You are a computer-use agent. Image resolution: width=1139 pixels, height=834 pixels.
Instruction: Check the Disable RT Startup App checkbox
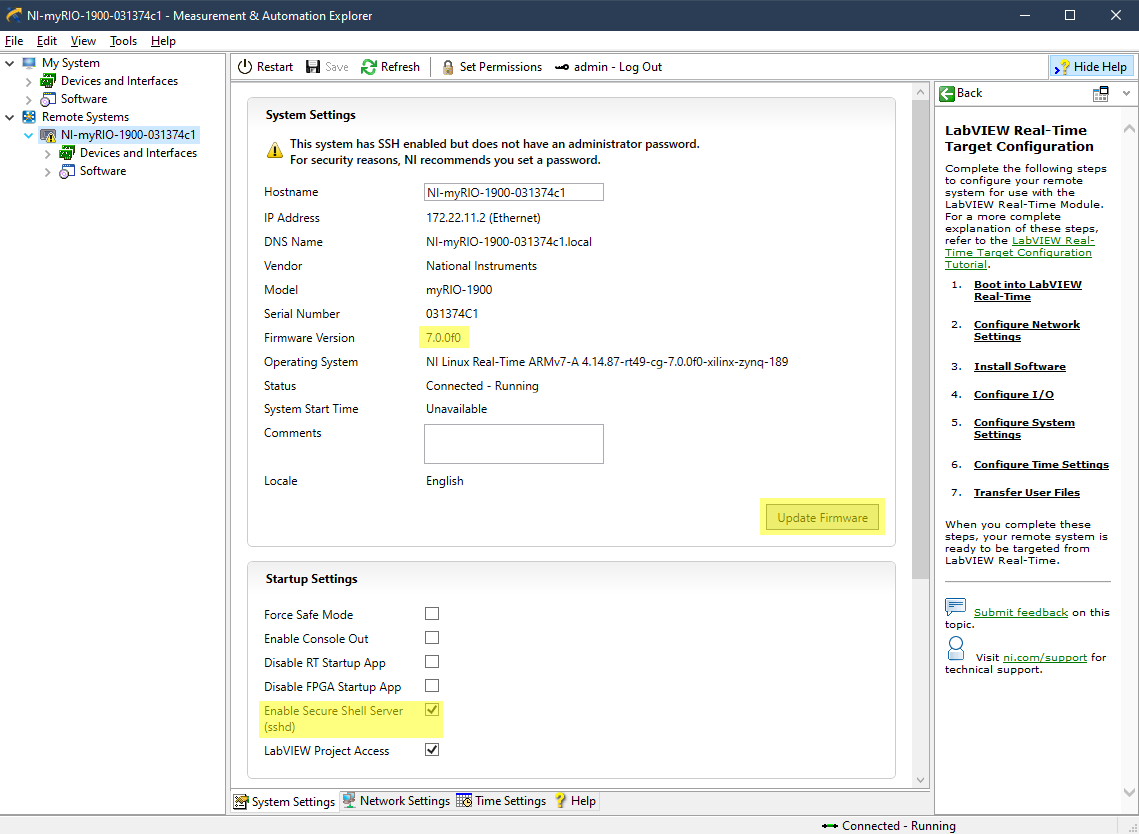pyautogui.click(x=432, y=662)
